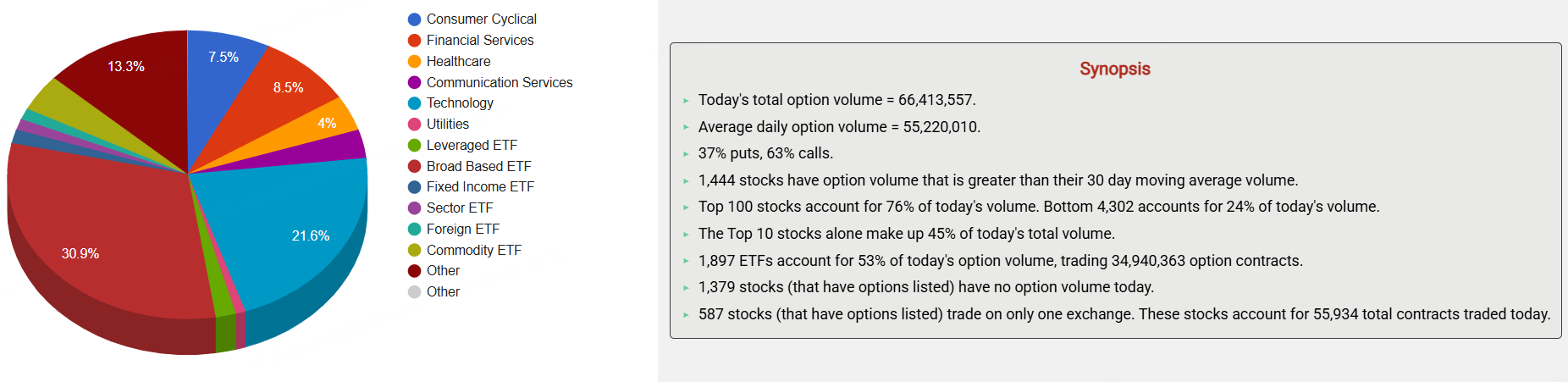
Task: Click the gray Other legend dot
Action: [414, 292]
